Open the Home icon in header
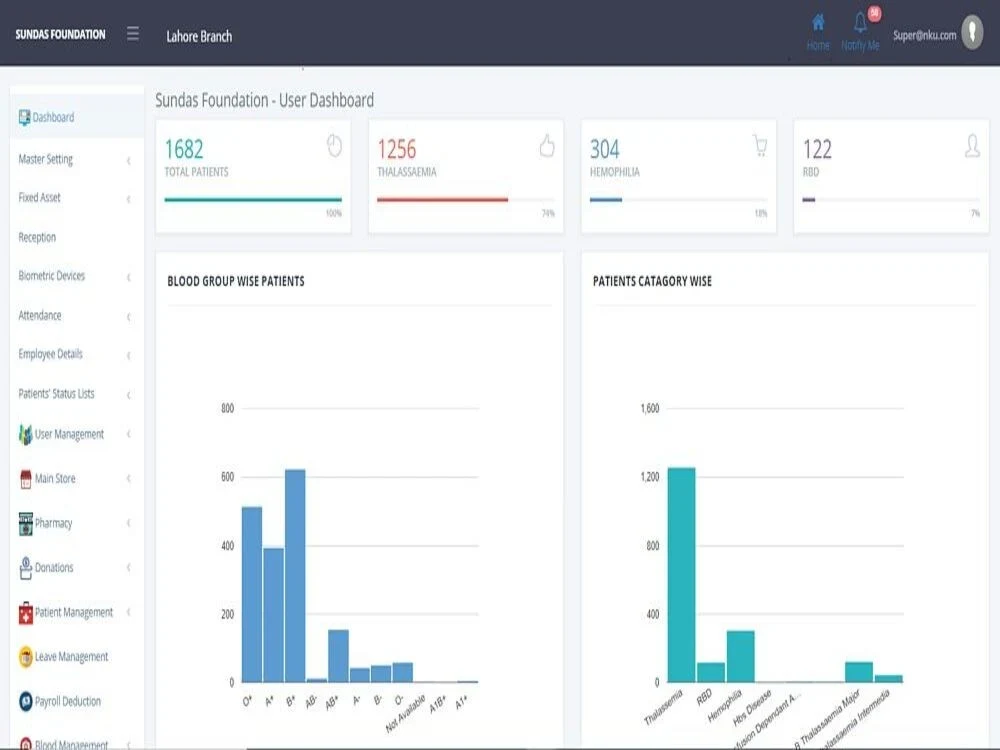The width and height of the screenshot is (1000, 750). tap(818, 22)
